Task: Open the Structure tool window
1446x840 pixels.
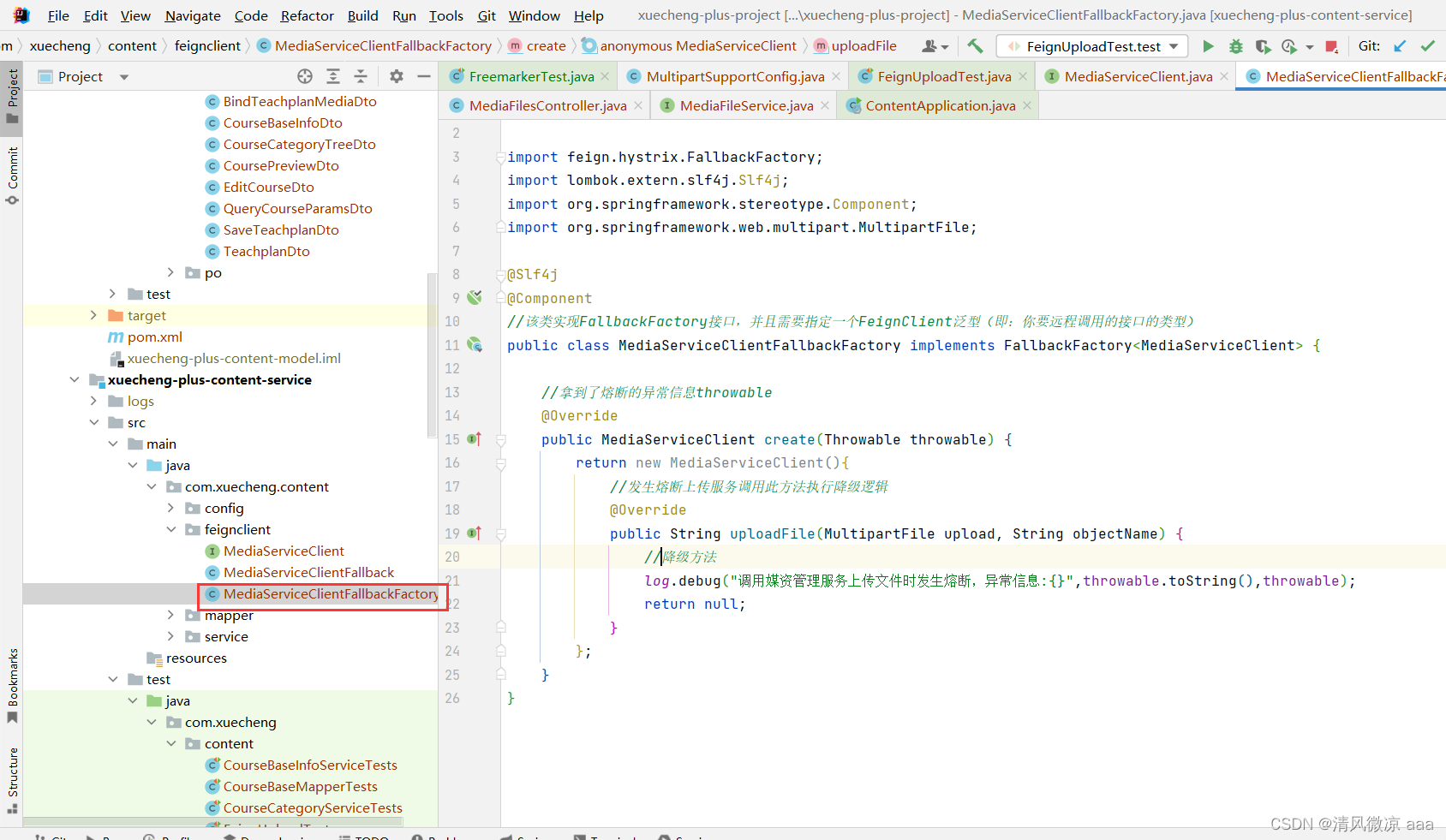Action: click(12, 779)
